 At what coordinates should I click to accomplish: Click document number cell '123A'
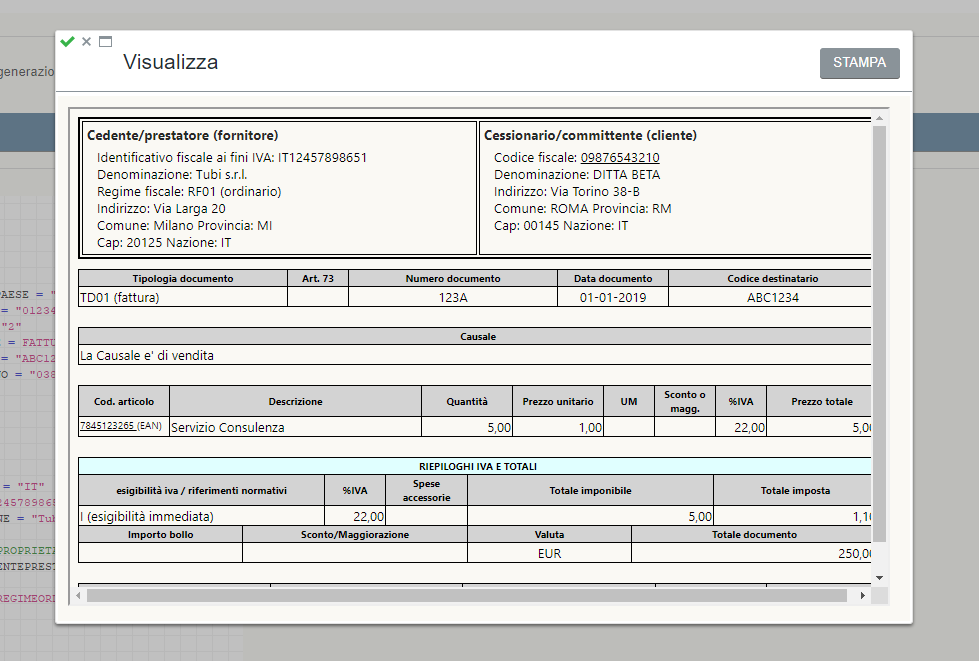pos(453,298)
